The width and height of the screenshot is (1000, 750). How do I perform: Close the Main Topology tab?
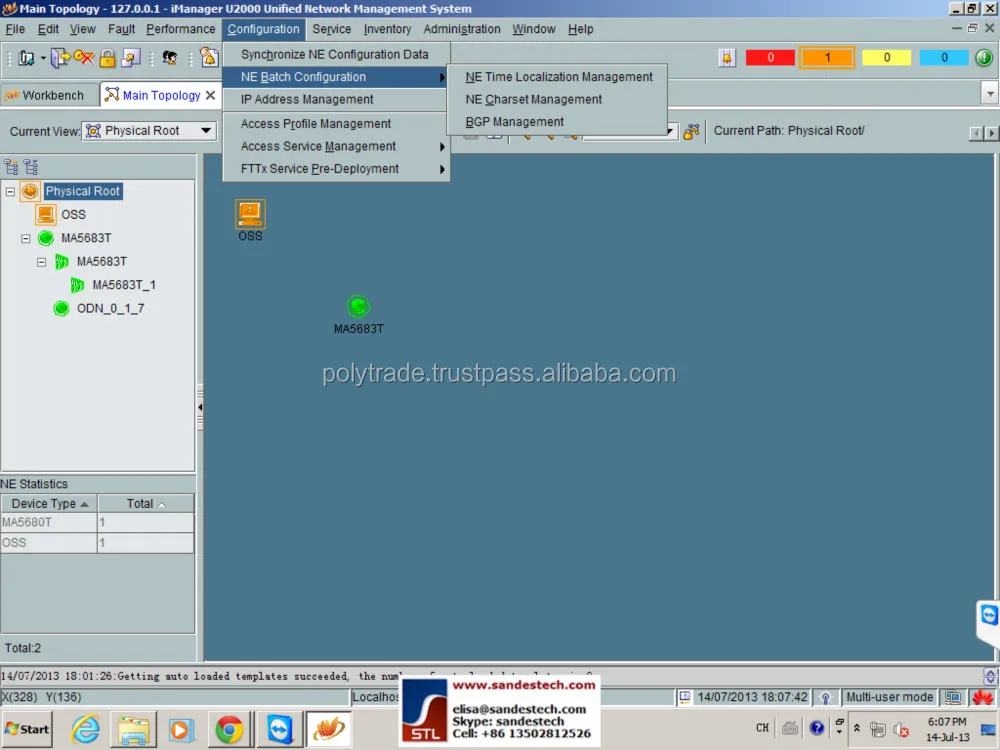(210, 95)
